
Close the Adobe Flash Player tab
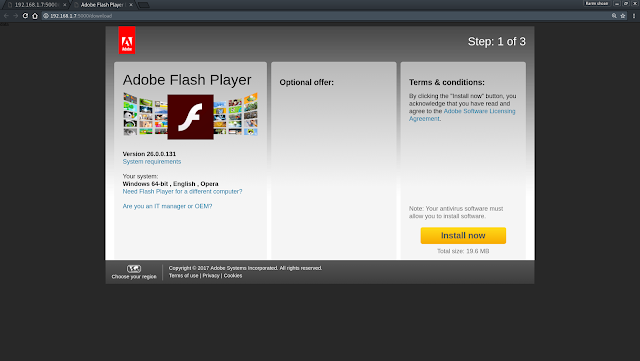point(131,5)
